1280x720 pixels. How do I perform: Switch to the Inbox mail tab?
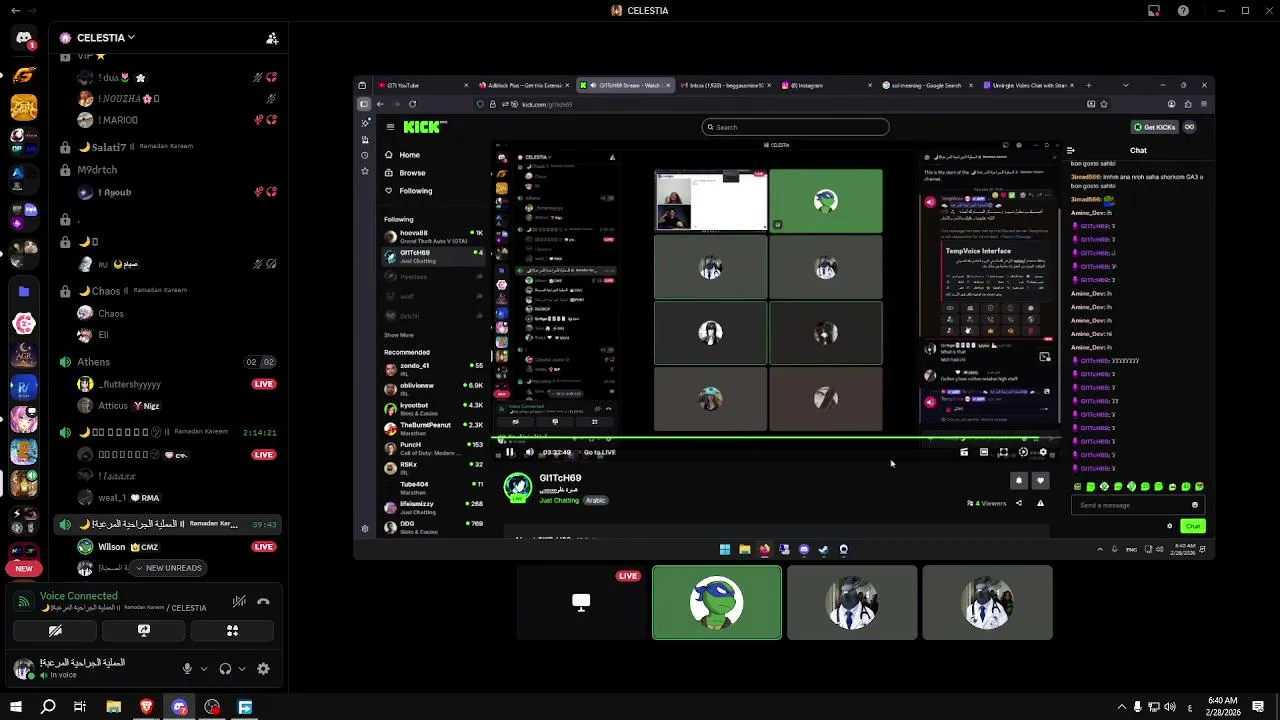(727, 85)
